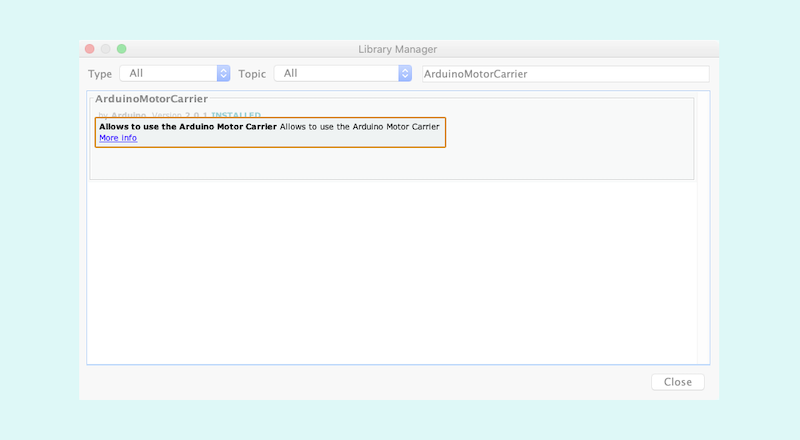Click the empty area below library entry

(x=390, y=270)
